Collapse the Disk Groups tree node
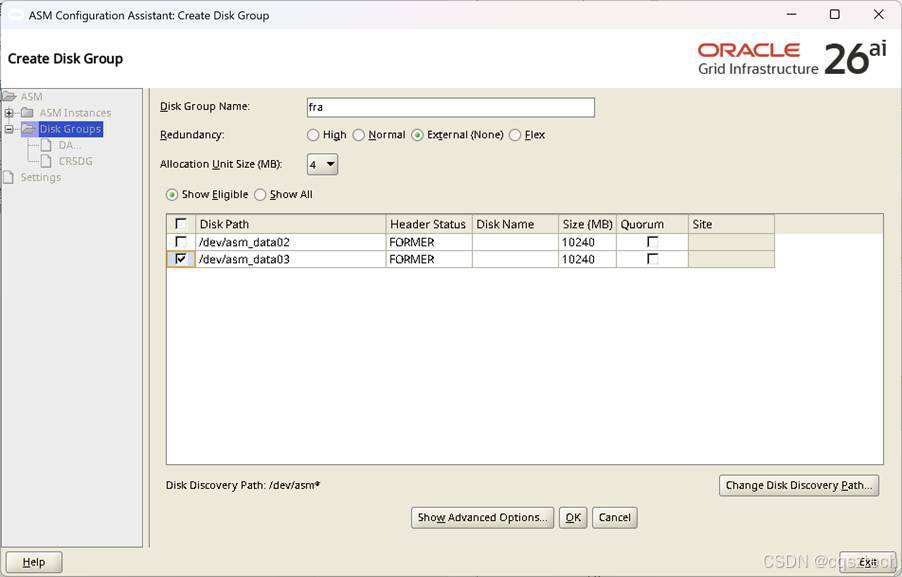902x577 pixels. pos(9,129)
